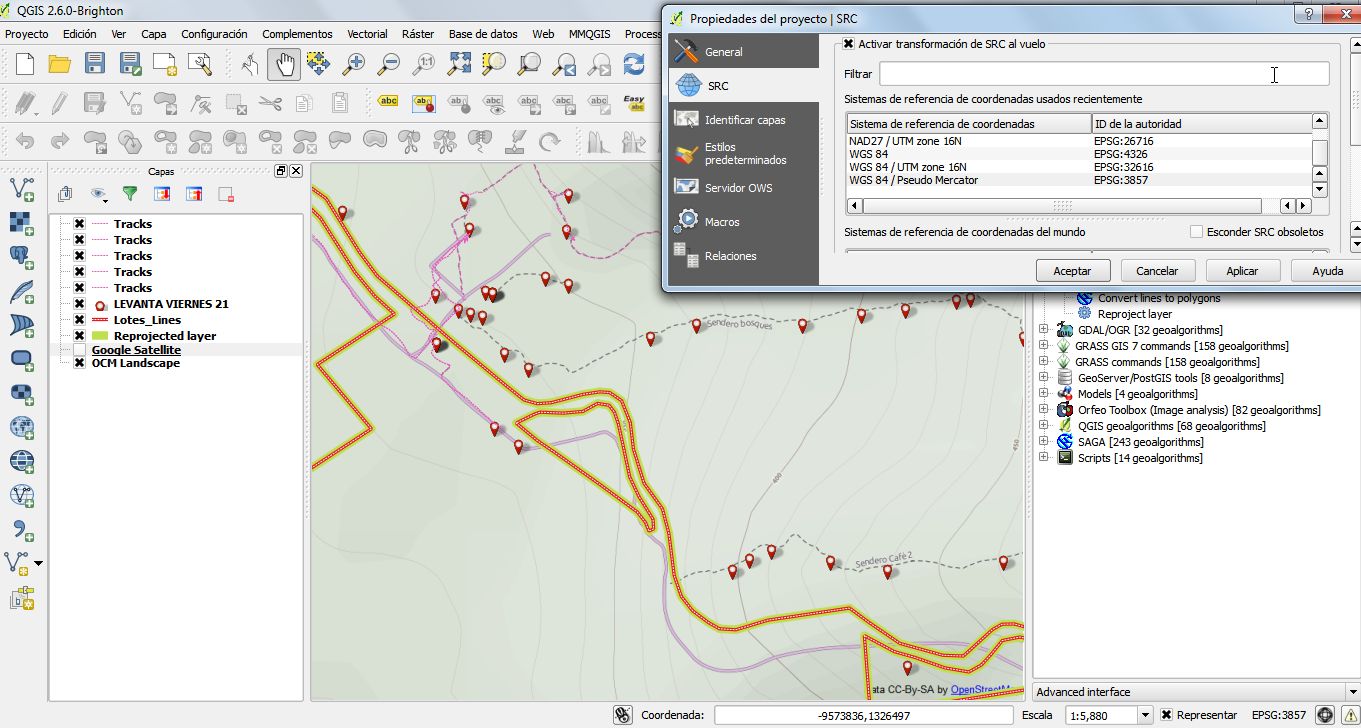Expand GDAL/OGR geoalgorithms group
Screen dimensions: 1361x728
coord(1043,330)
